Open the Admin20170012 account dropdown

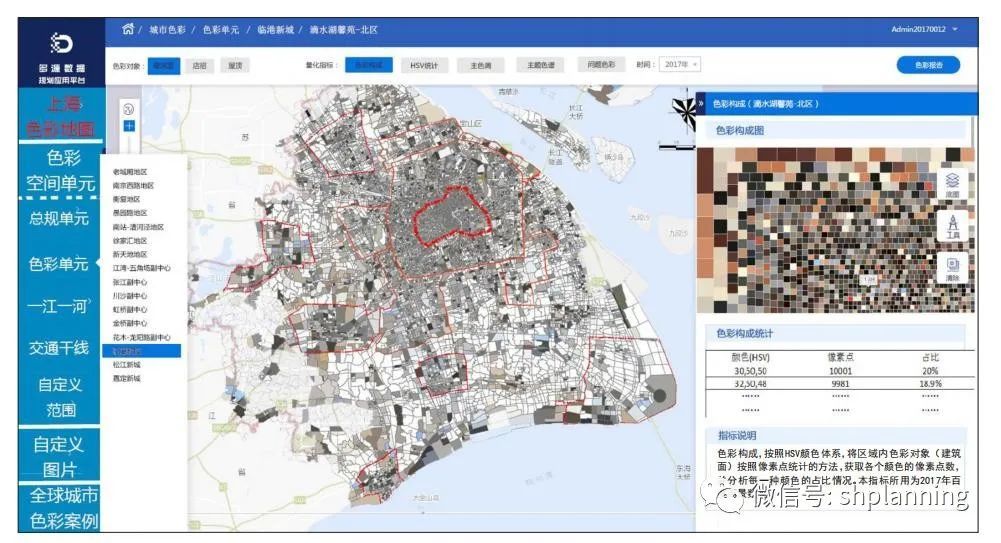pyautogui.click(x=924, y=29)
